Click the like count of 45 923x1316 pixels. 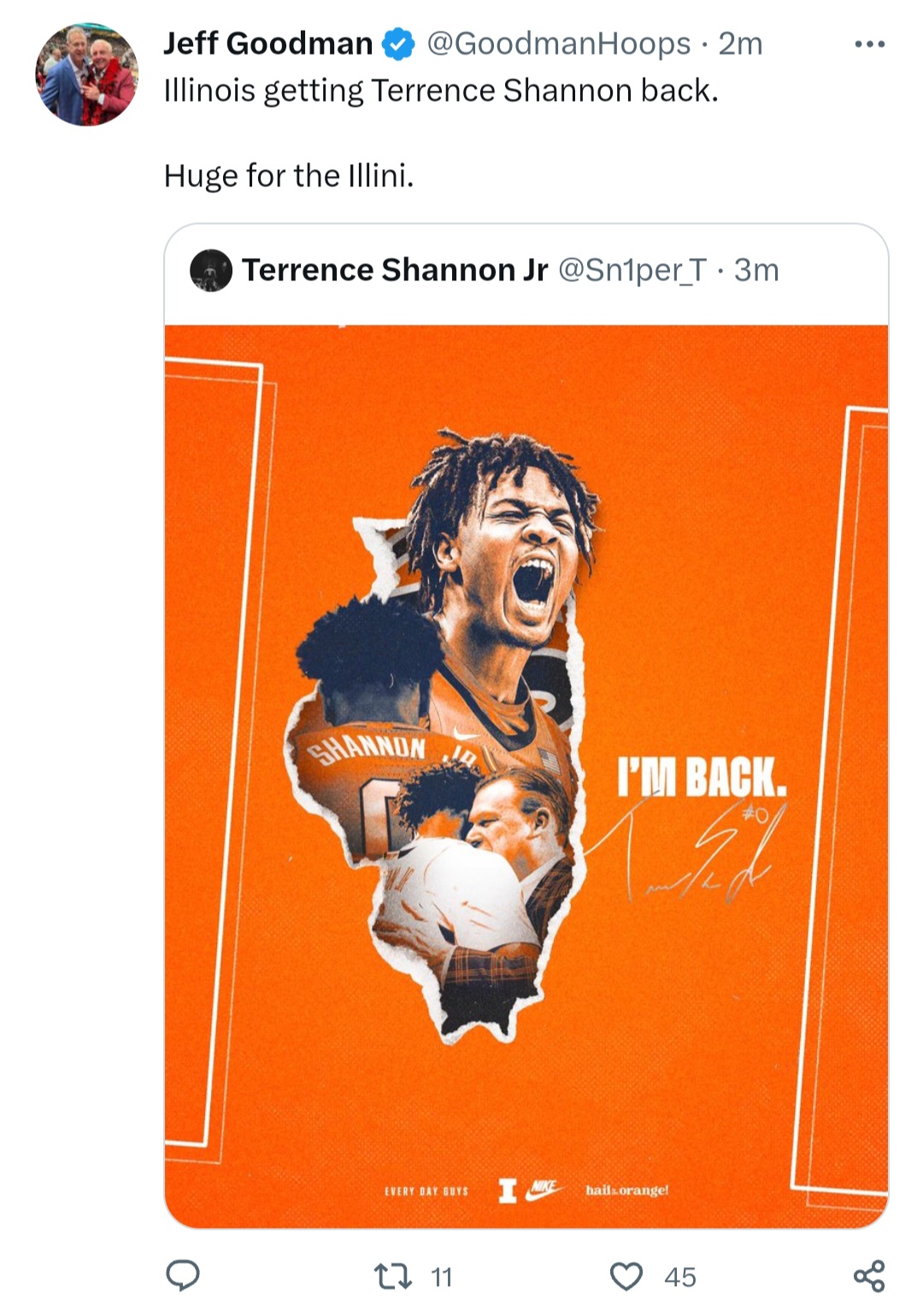point(680,1277)
